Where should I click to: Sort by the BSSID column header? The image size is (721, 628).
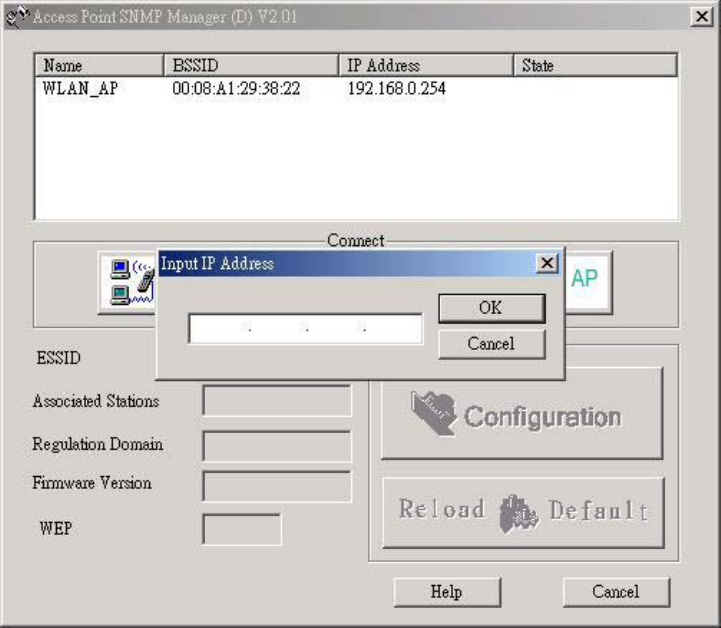click(x=251, y=65)
